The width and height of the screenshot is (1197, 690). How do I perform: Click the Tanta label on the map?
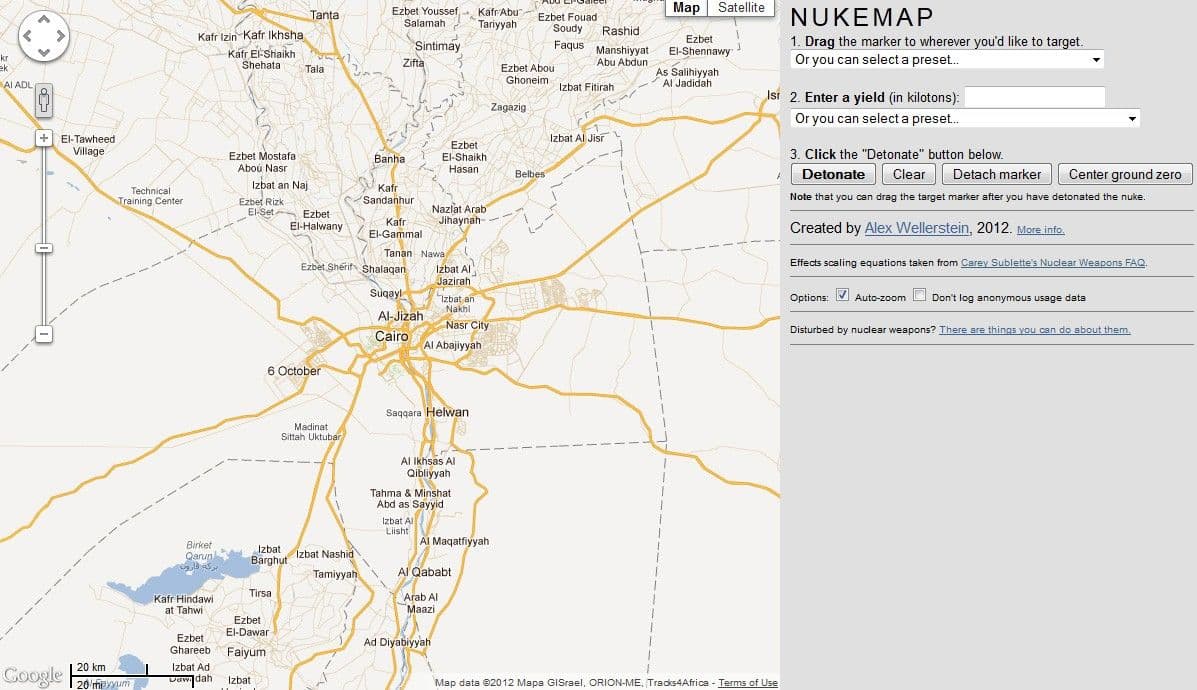pyautogui.click(x=324, y=15)
